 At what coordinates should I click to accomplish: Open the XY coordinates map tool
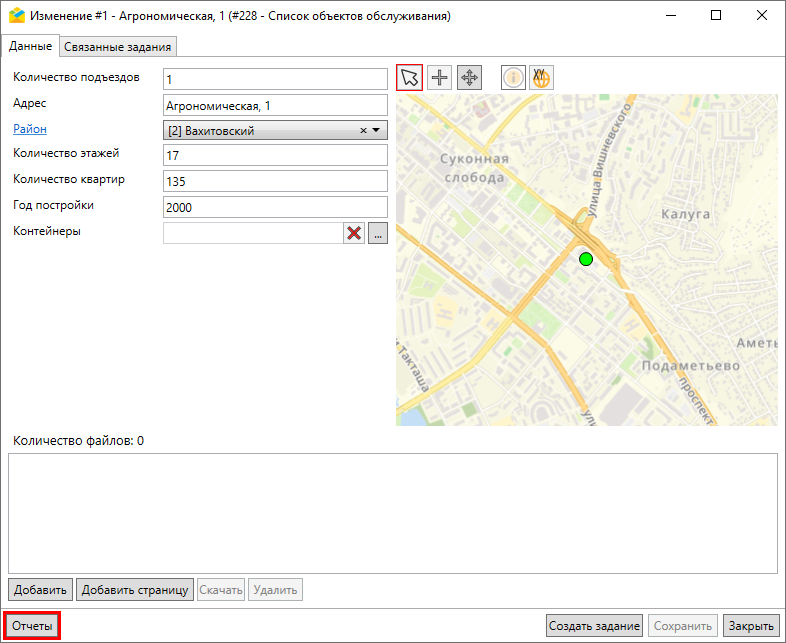[x=541, y=78]
